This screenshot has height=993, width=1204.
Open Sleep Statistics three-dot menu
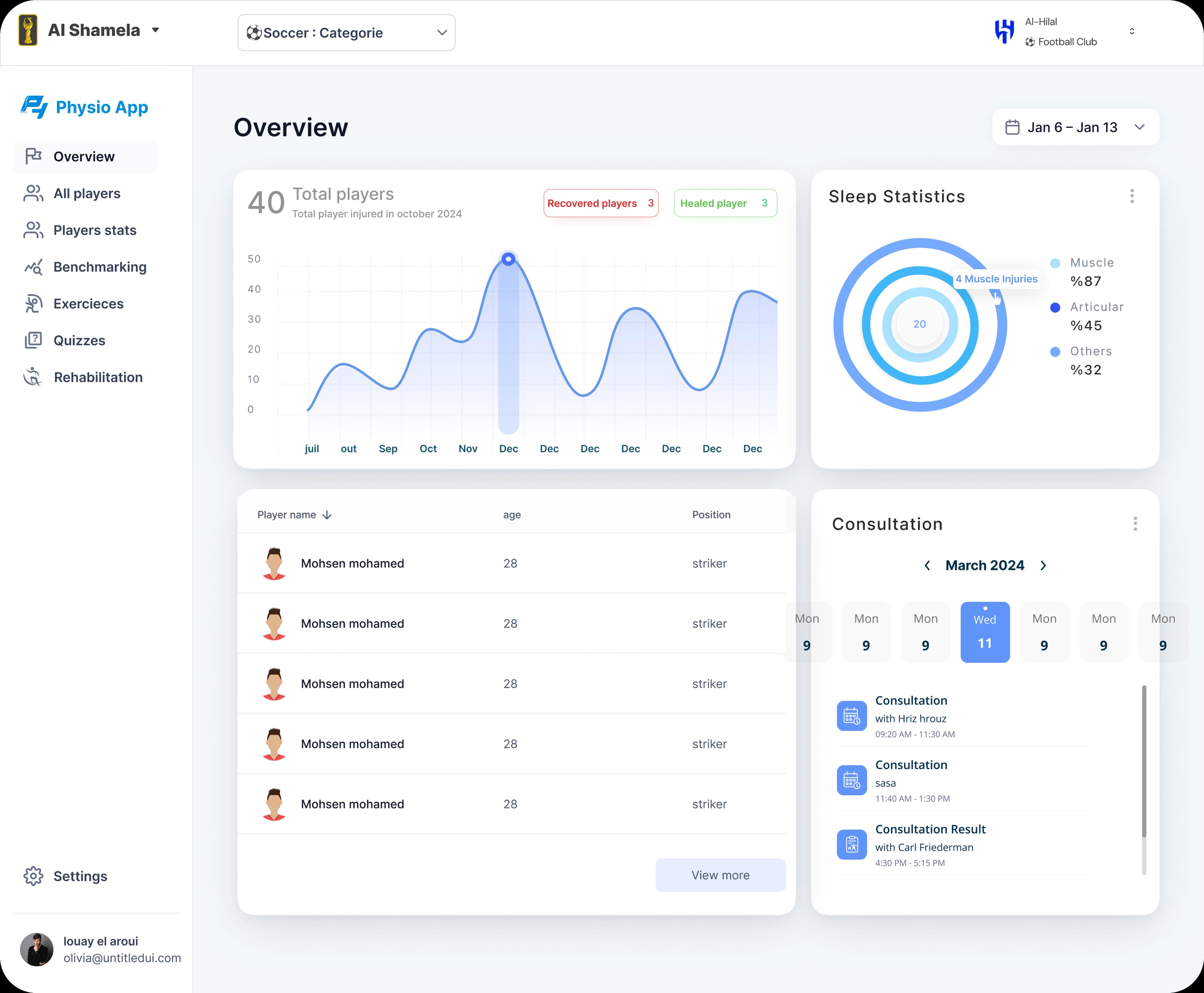(1131, 196)
